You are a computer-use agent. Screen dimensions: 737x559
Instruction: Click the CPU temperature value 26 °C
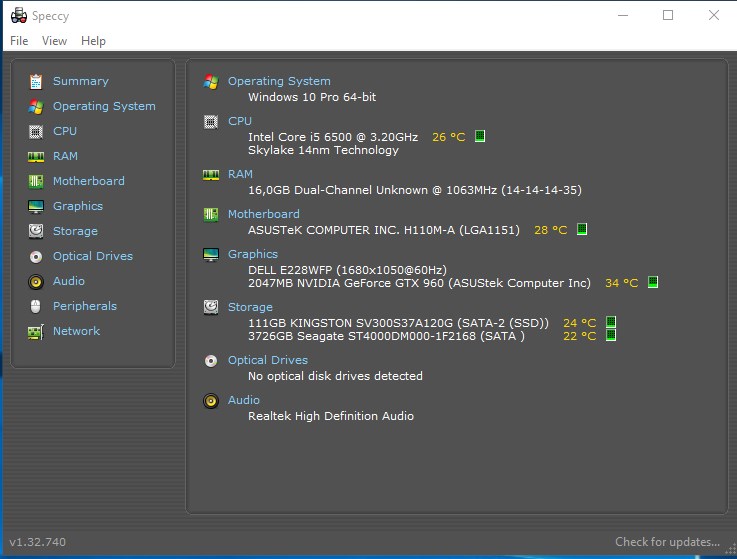(448, 137)
